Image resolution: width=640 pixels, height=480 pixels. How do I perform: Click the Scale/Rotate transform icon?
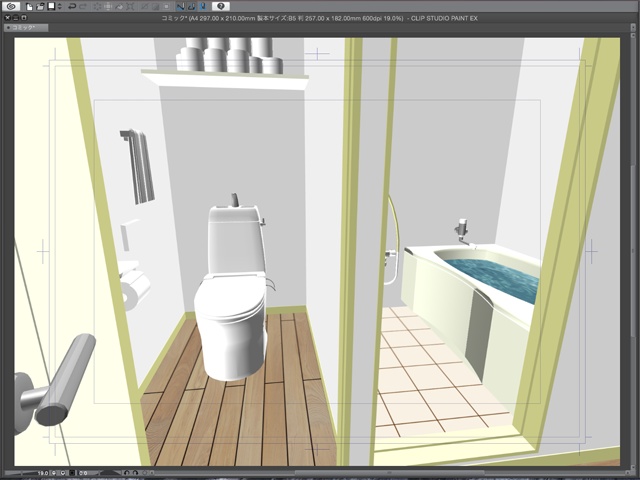click(x=130, y=7)
